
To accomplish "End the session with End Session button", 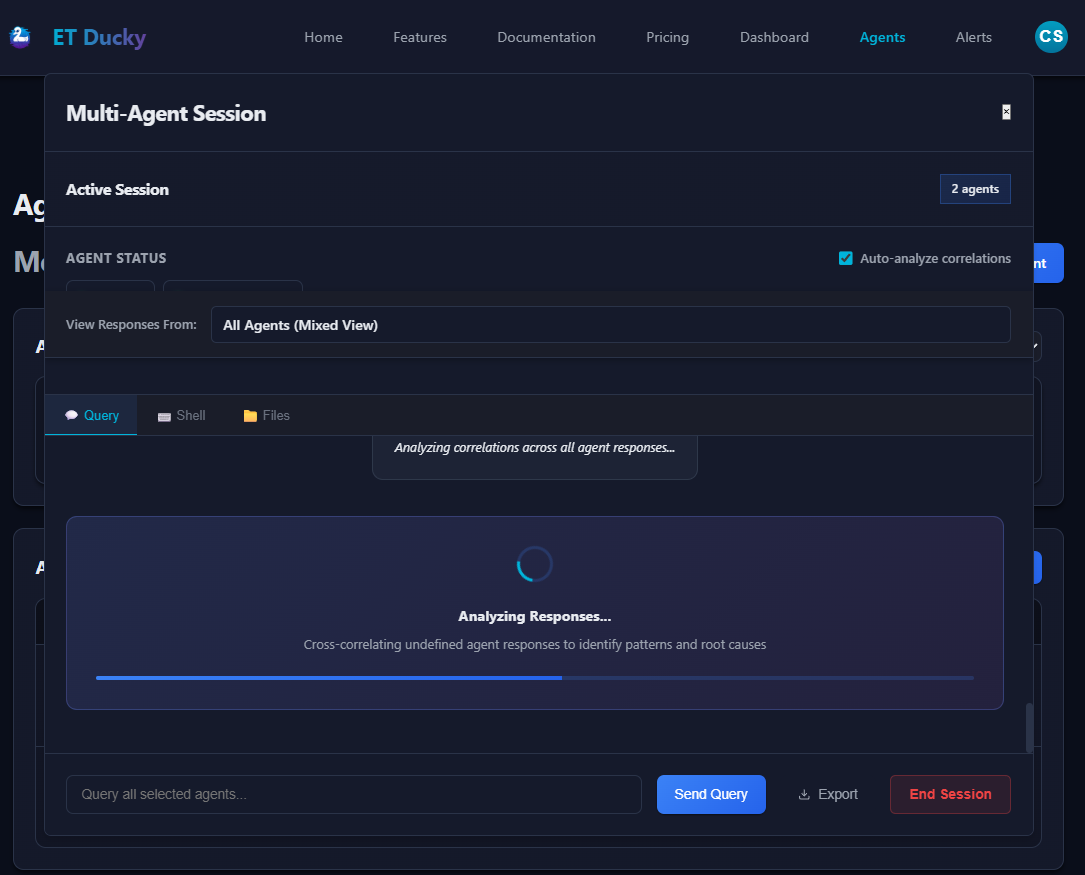I will [950, 794].
